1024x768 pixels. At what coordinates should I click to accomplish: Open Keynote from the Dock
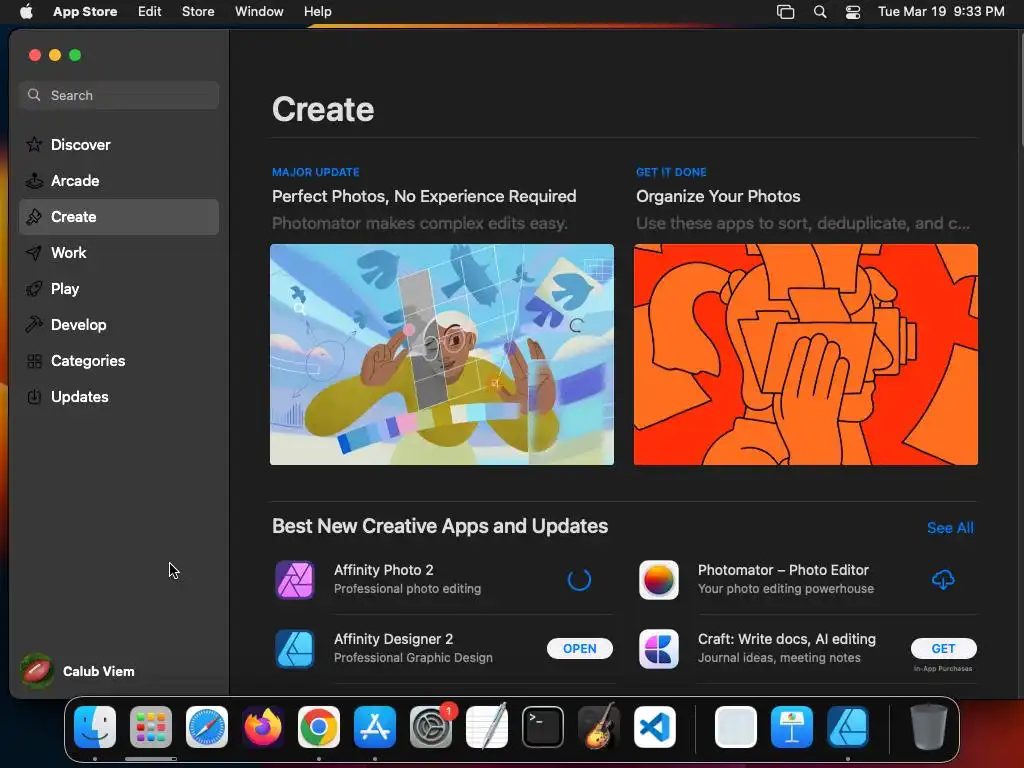coord(792,727)
